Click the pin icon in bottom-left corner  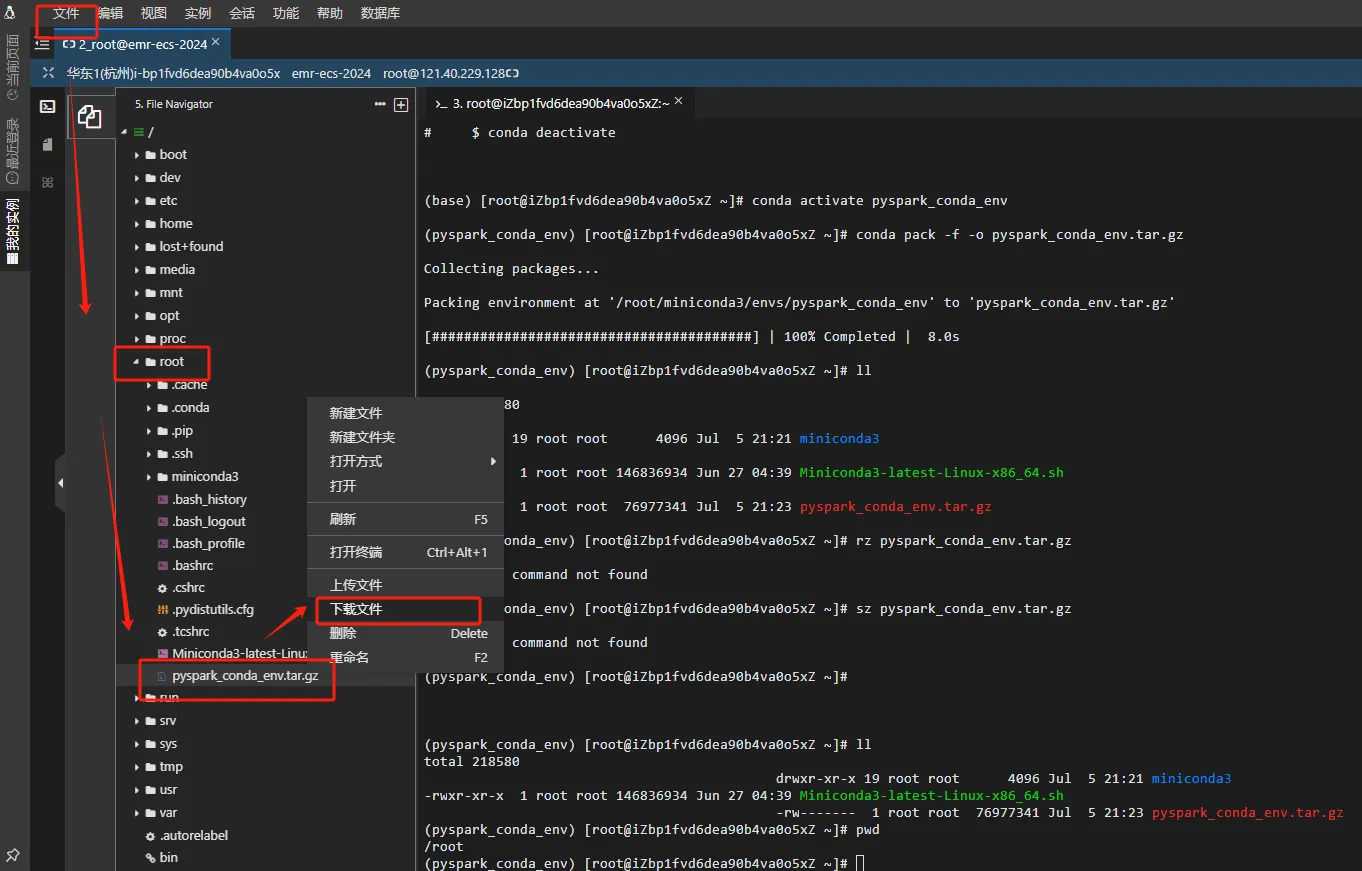click(13, 856)
